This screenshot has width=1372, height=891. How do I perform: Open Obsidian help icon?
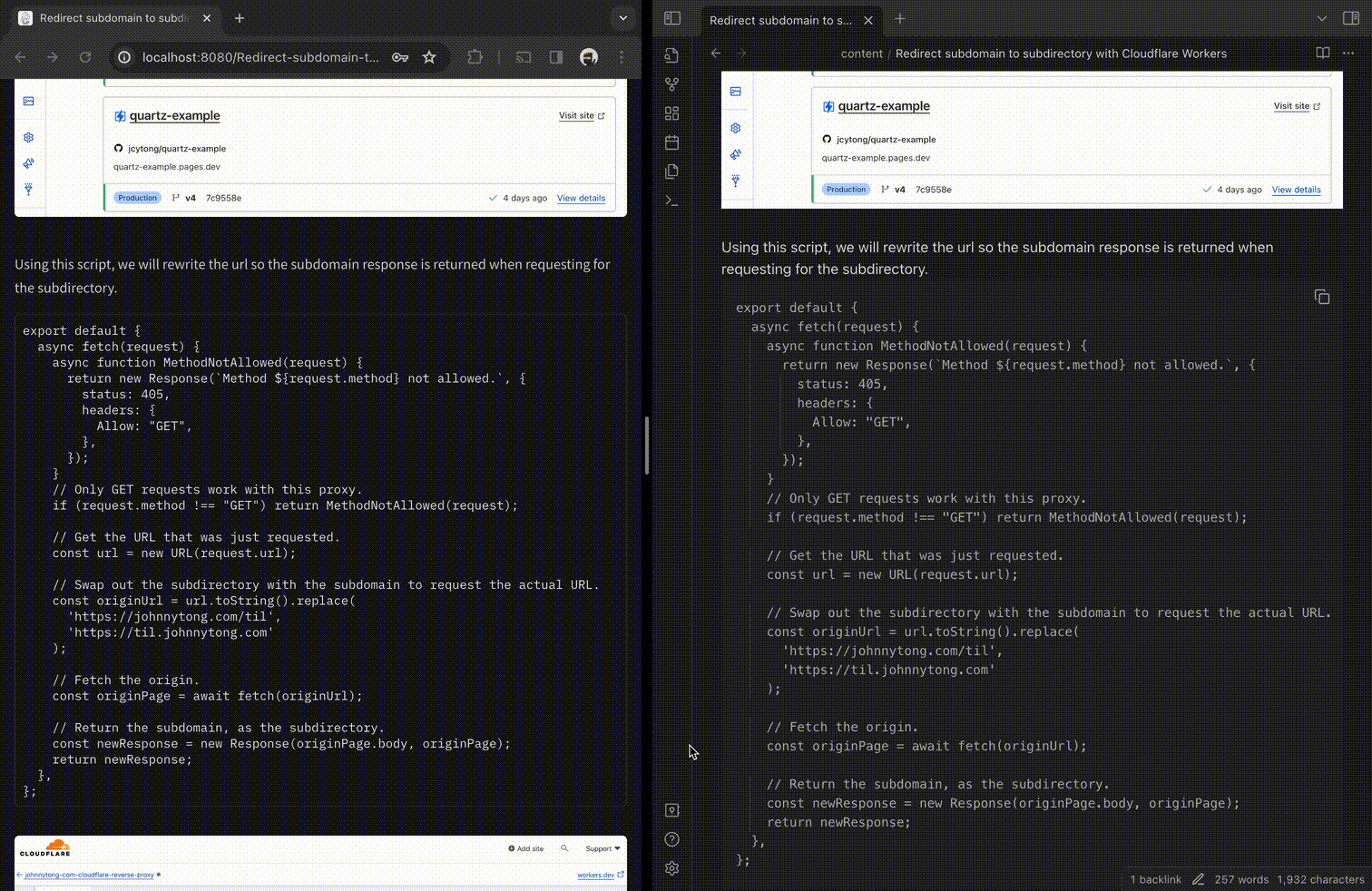671,839
